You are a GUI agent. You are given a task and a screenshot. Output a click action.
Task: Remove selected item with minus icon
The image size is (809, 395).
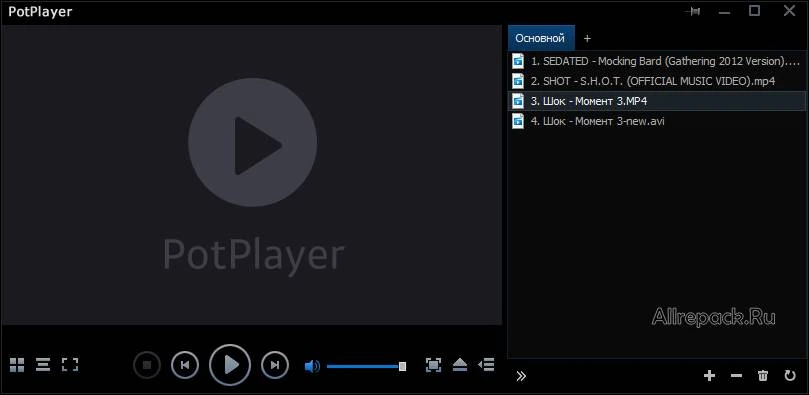pyautogui.click(x=736, y=376)
